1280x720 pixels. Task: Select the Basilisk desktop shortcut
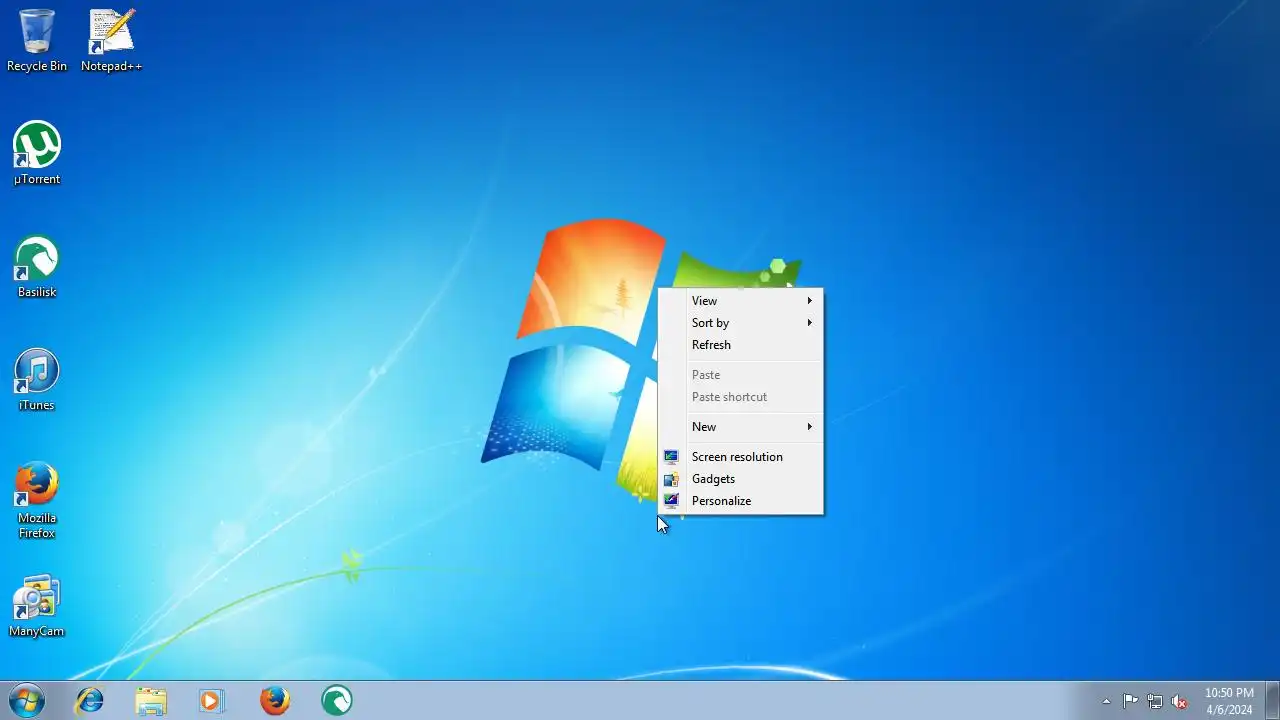37,267
